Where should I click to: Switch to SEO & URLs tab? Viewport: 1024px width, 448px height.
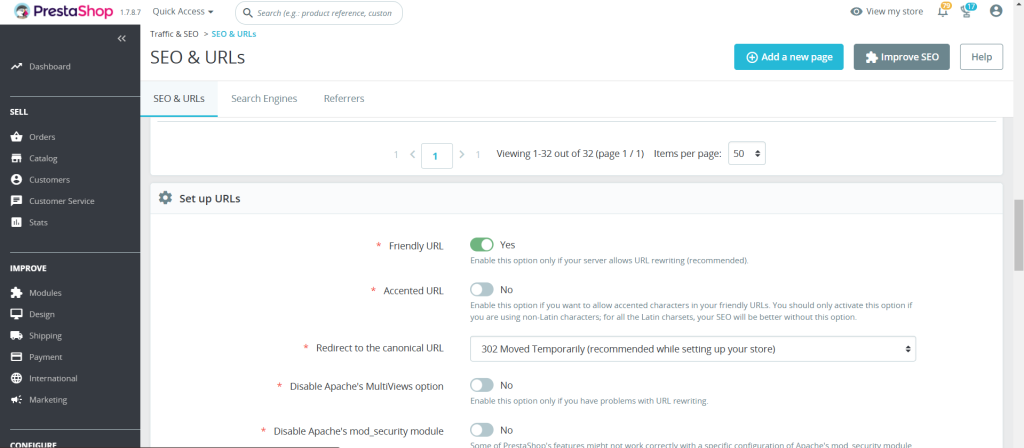pyautogui.click(x=179, y=99)
